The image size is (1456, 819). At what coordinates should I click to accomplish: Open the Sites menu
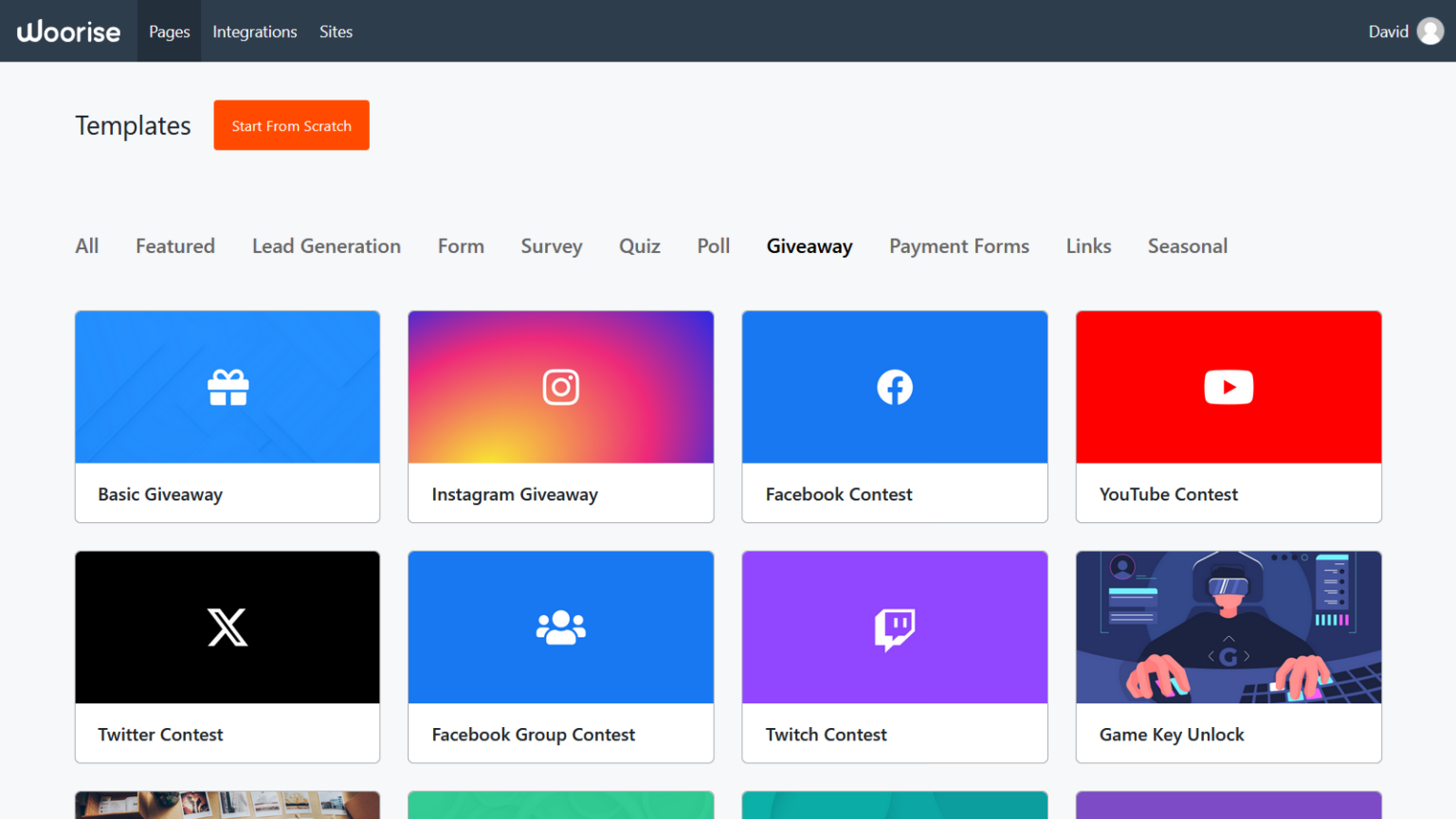pyautogui.click(x=336, y=31)
